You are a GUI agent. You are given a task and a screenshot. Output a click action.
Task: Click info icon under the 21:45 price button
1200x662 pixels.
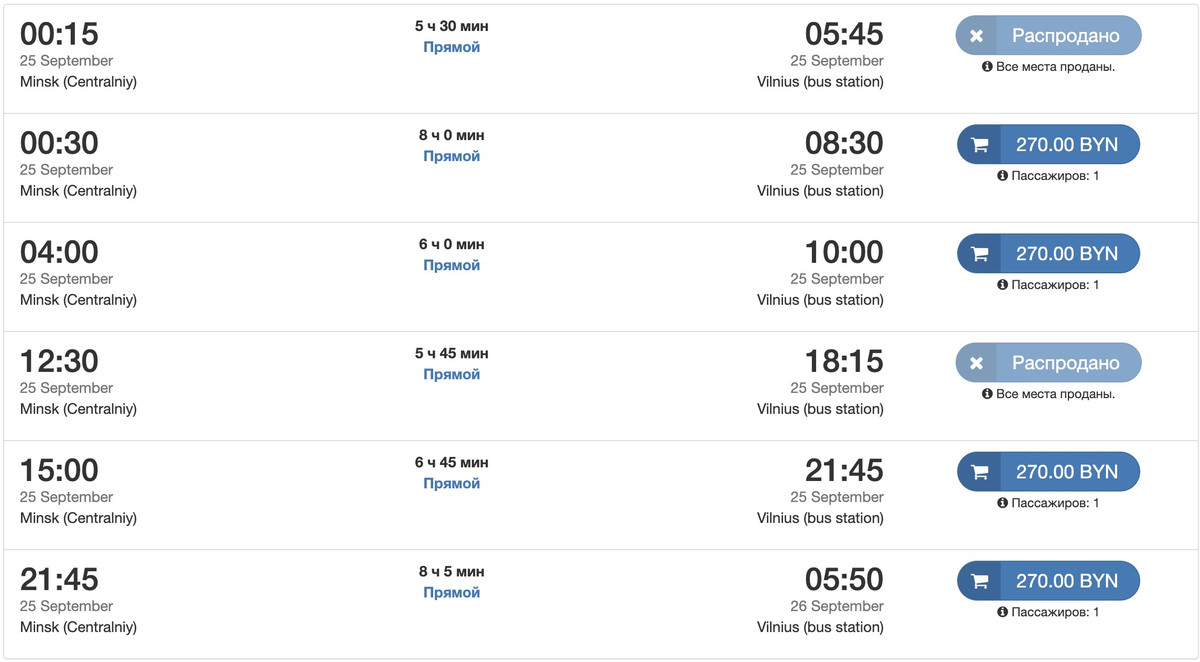(1002, 612)
